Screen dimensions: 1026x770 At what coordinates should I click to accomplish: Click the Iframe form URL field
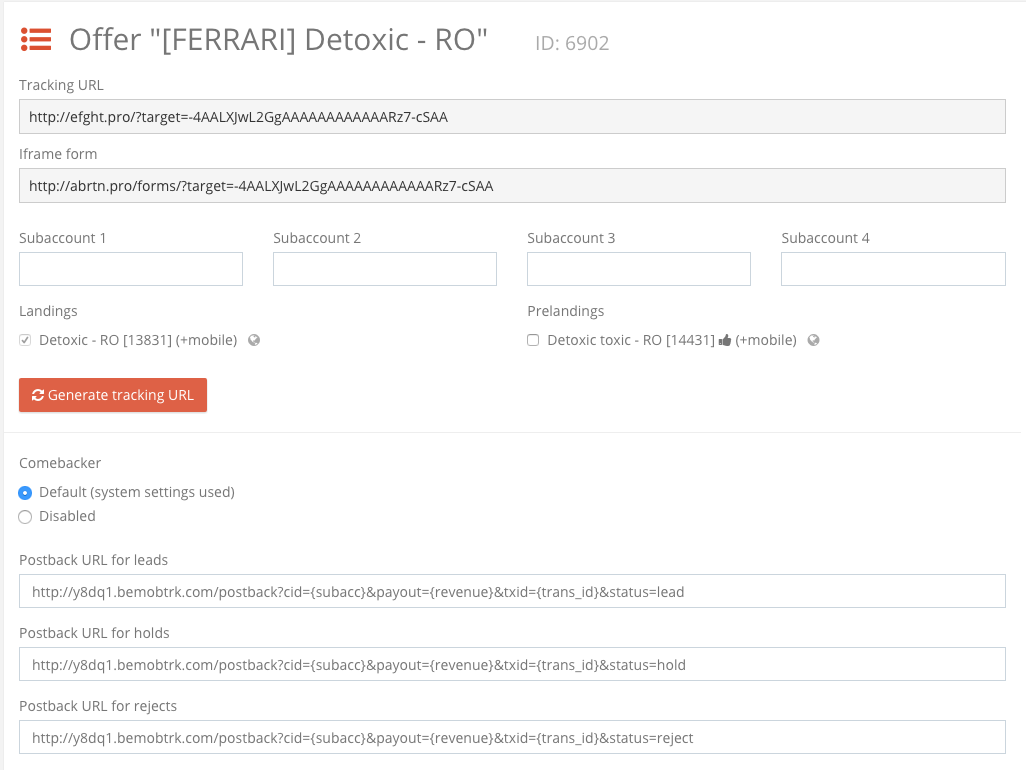[512, 186]
